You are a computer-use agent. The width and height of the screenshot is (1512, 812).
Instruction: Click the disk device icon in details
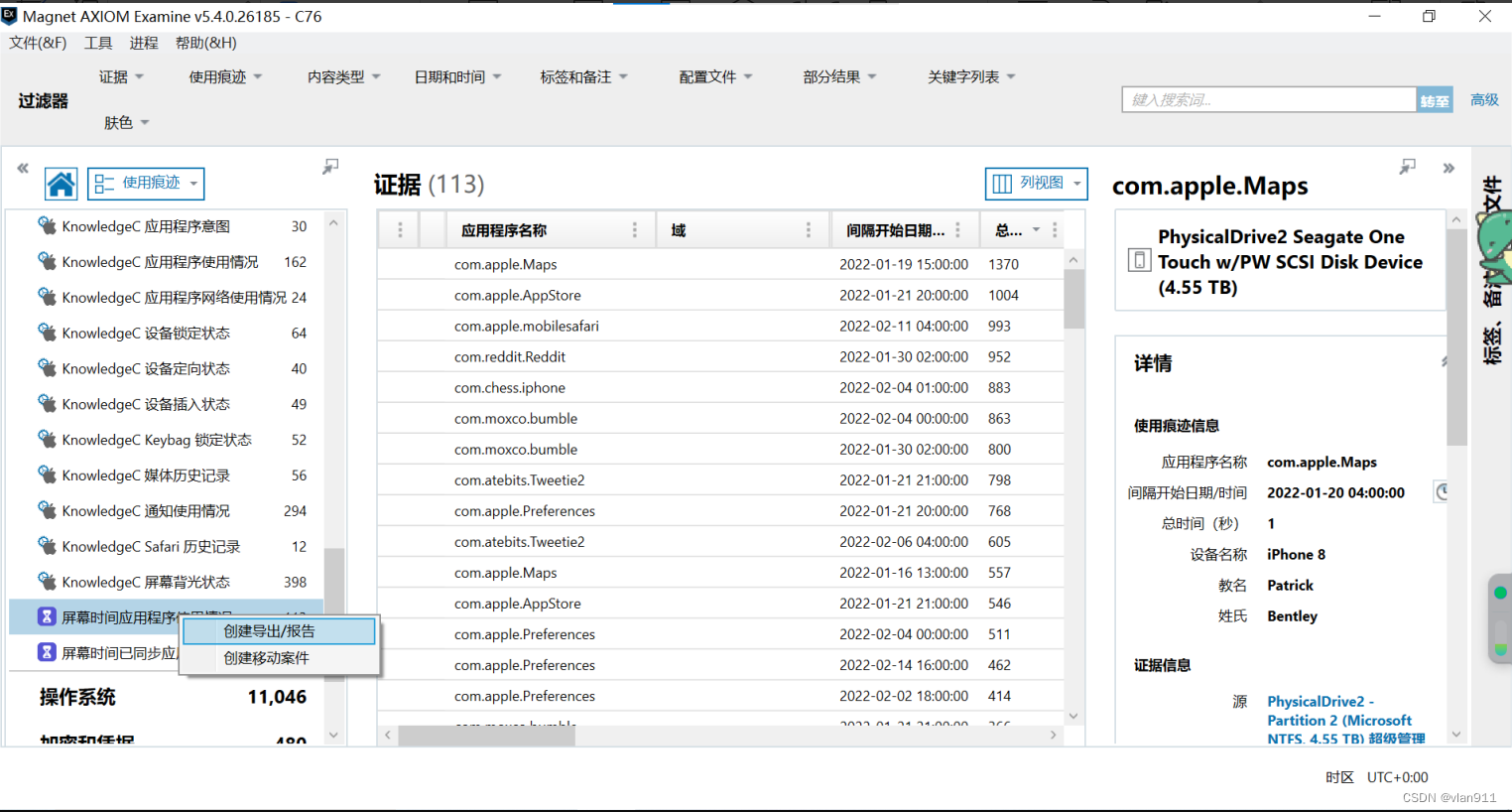[x=1139, y=261]
